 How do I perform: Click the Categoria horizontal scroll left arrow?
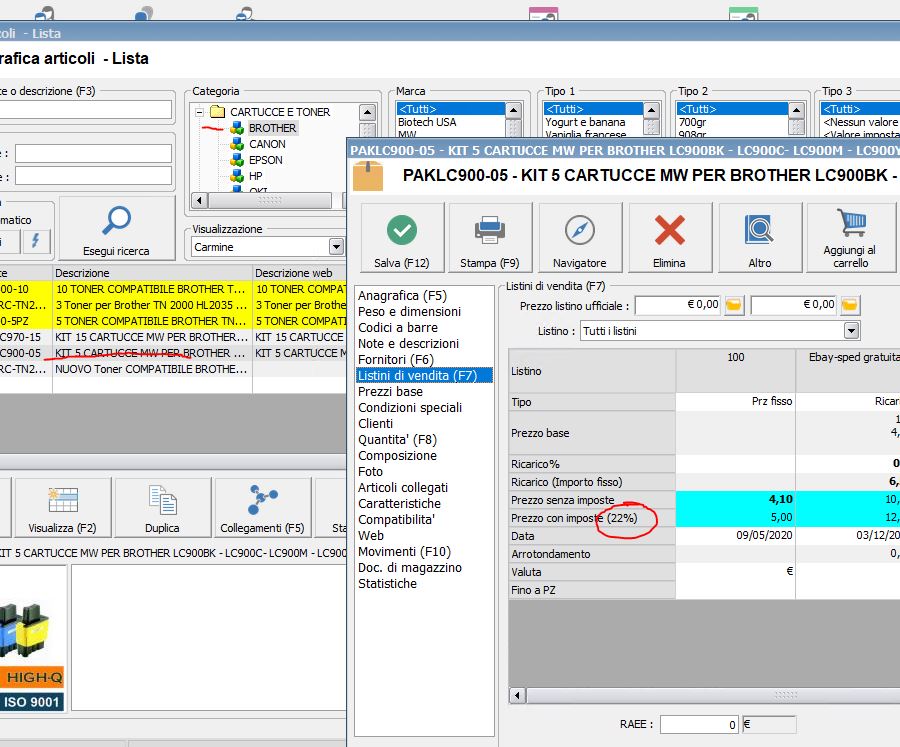coord(199,200)
